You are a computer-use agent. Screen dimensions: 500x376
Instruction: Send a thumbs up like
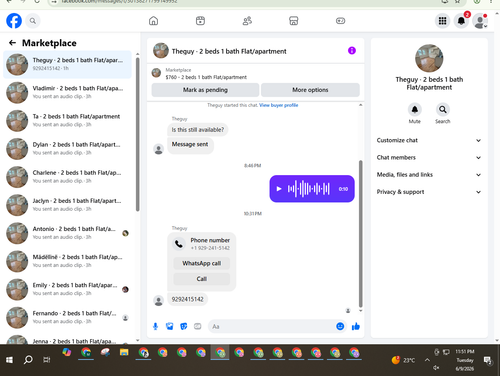click(356, 326)
